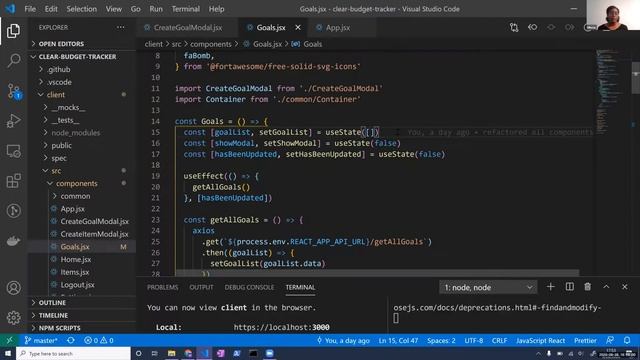Switch to the CreateGoalModal.jsx tab
Image resolution: width=640 pixels, height=360 pixels.
click(188, 27)
